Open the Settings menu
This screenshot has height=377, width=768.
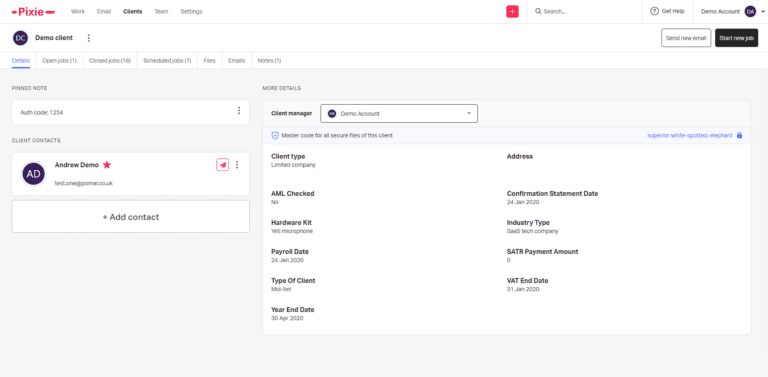pos(191,11)
